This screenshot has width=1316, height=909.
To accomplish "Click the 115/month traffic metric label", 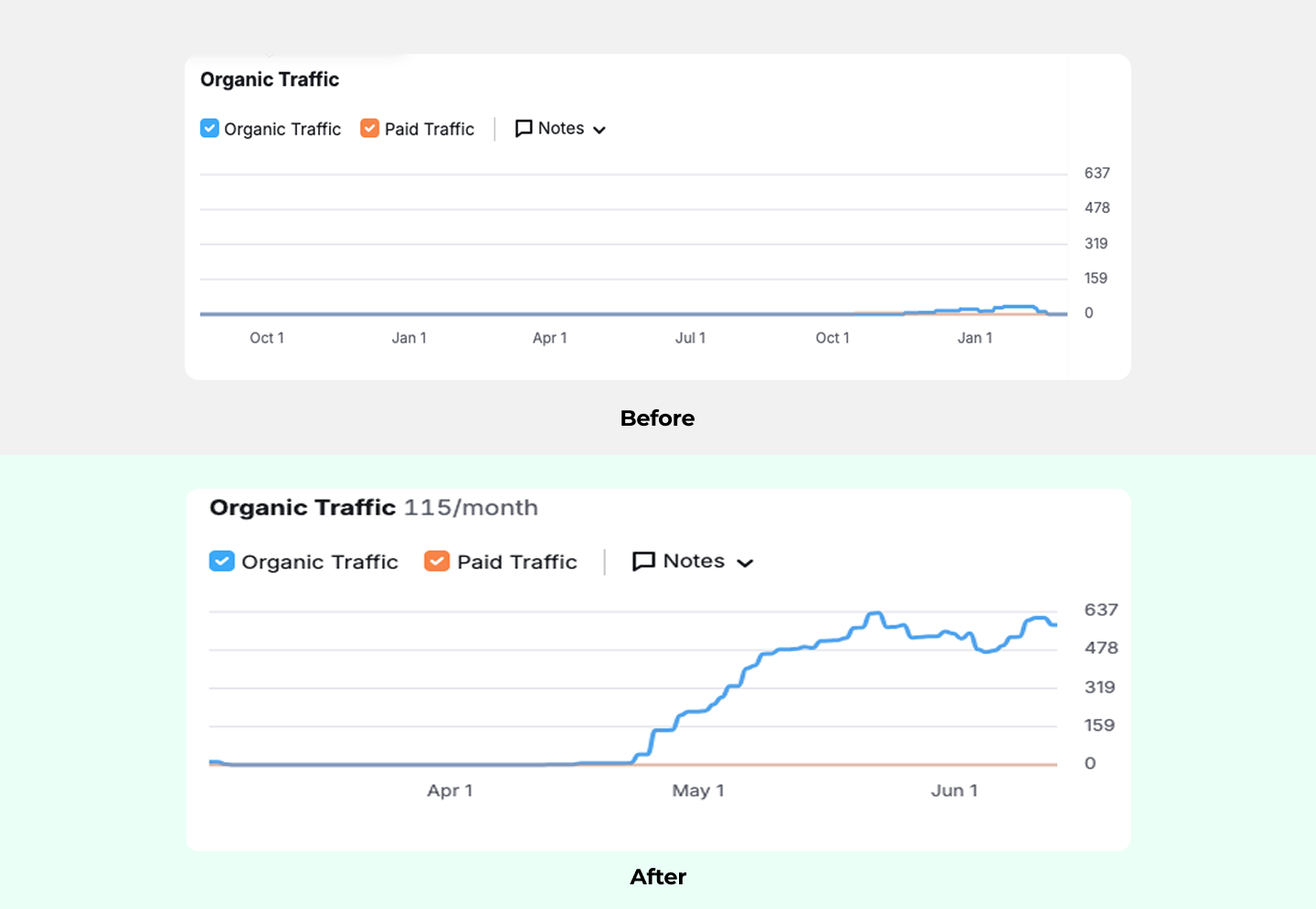I will click(x=472, y=508).
